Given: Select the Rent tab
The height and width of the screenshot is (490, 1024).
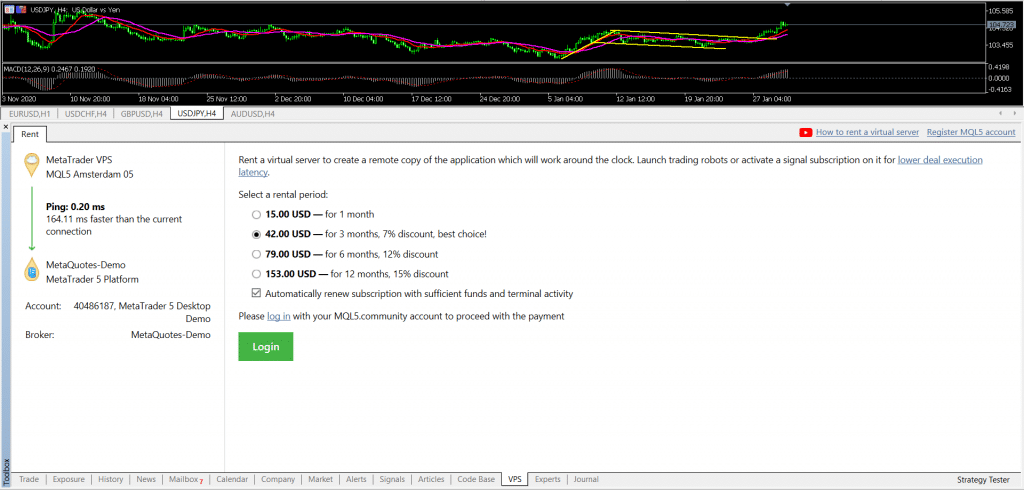Looking at the screenshot, I should pos(29,134).
